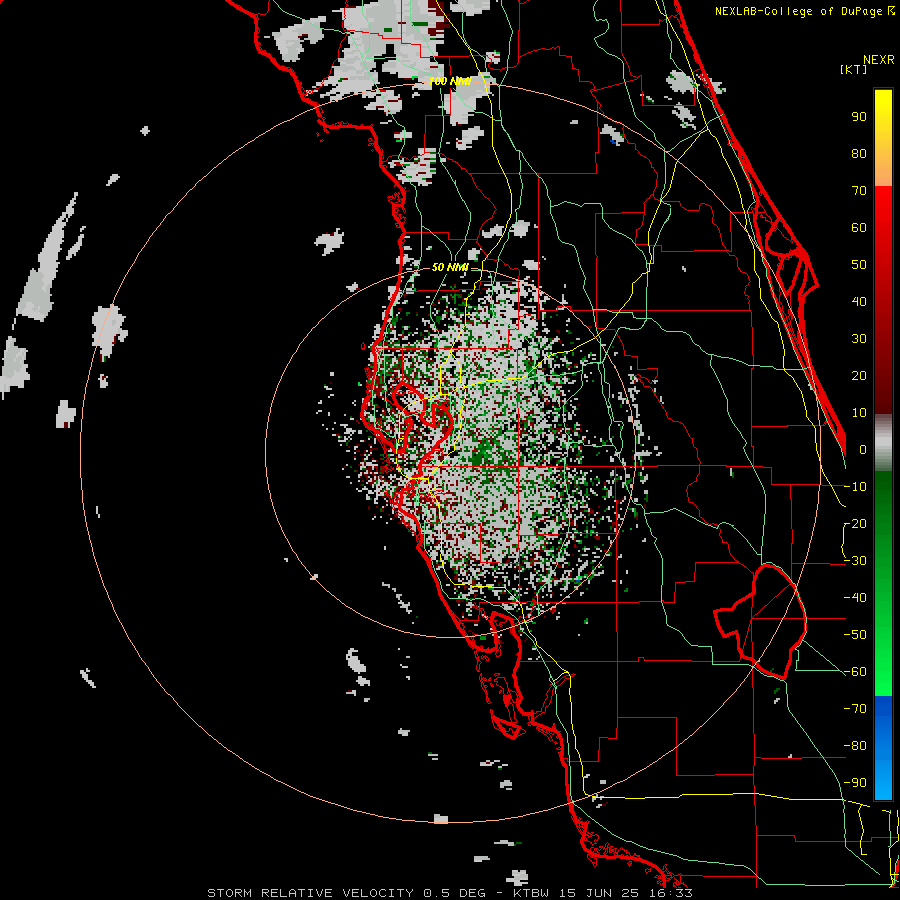The height and width of the screenshot is (900, 900).
Task: Click the -20 scale label
Action: click(855, 524)
